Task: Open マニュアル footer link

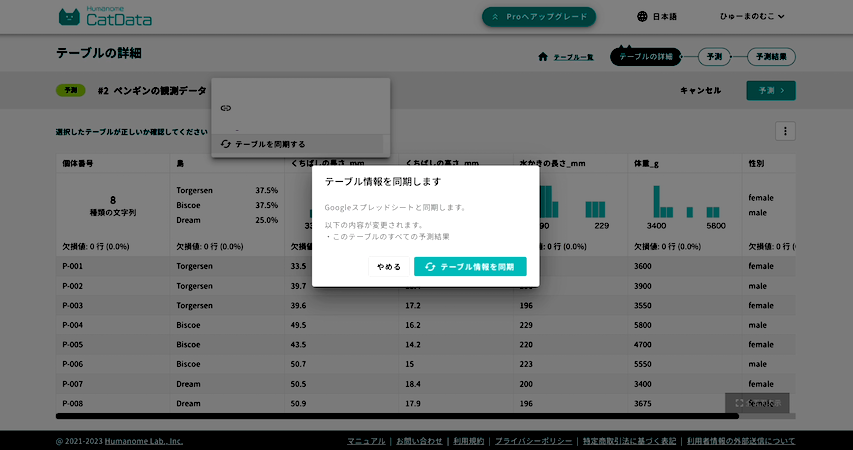Action: 366,441
